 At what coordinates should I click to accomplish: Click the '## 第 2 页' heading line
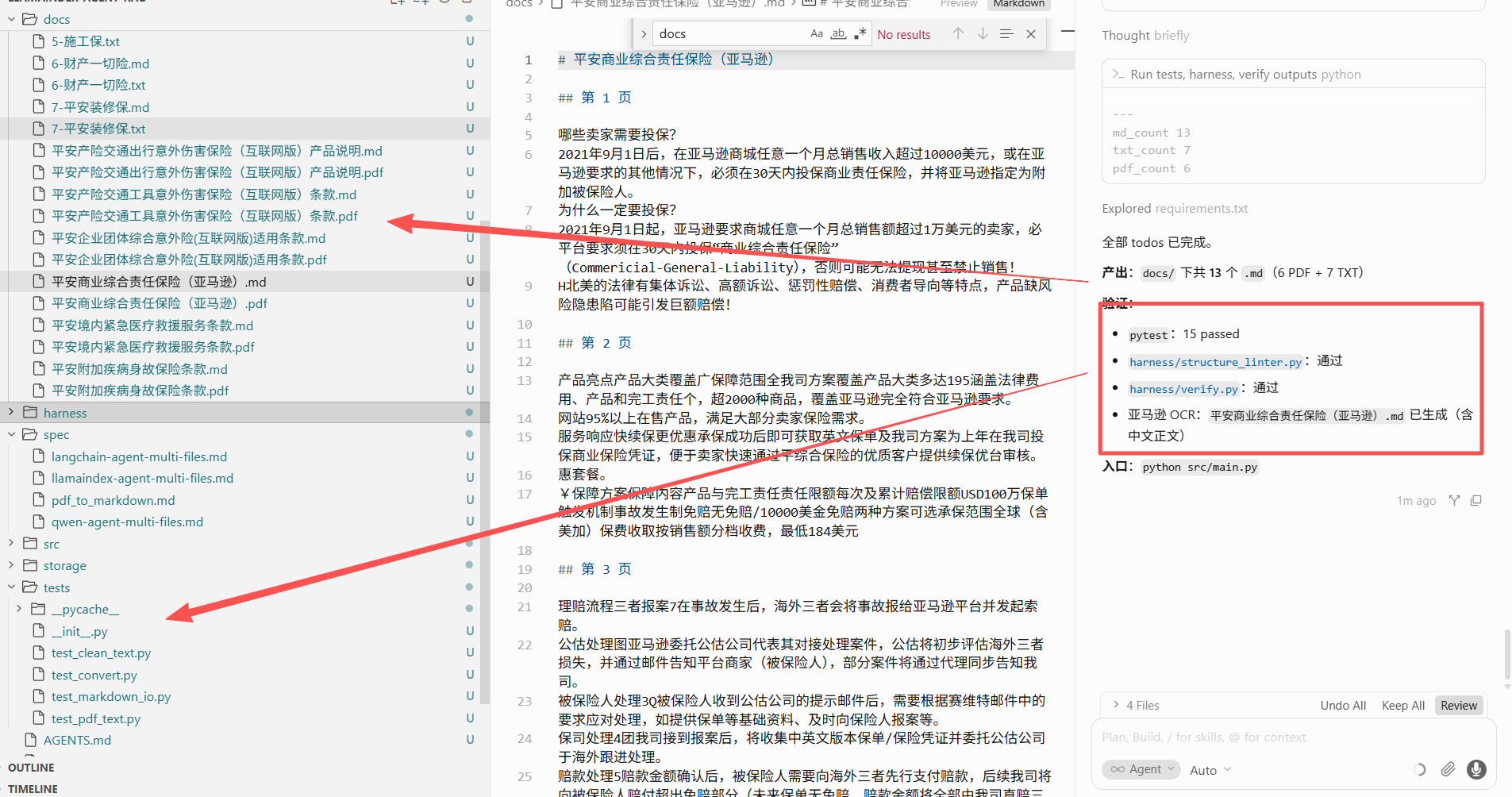[x=595, y=343]
